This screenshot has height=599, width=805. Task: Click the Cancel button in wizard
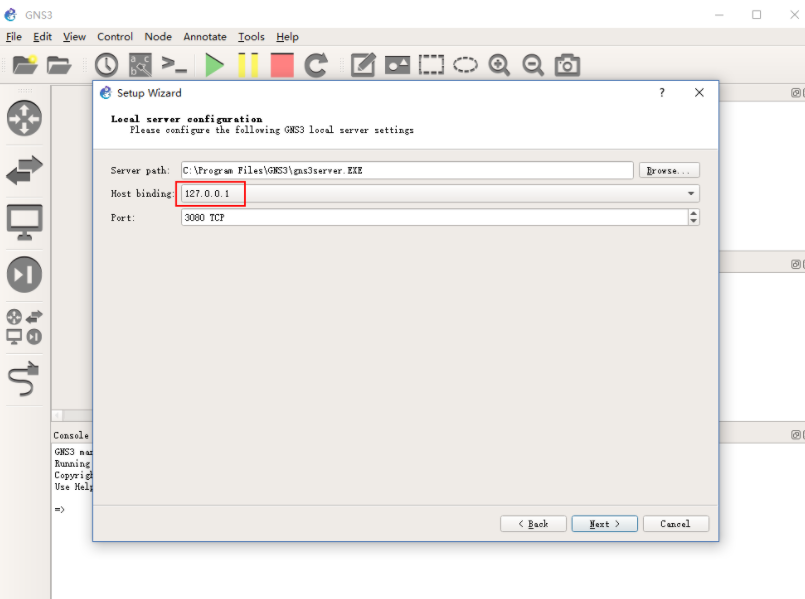(675, 524)
